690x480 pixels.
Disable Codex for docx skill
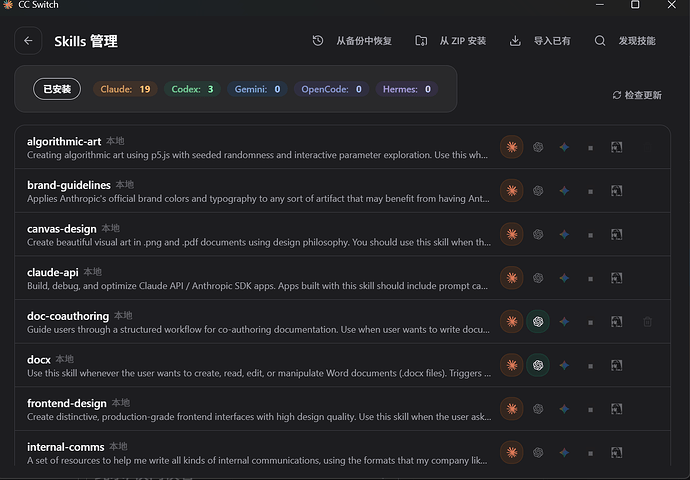point(538,365)
